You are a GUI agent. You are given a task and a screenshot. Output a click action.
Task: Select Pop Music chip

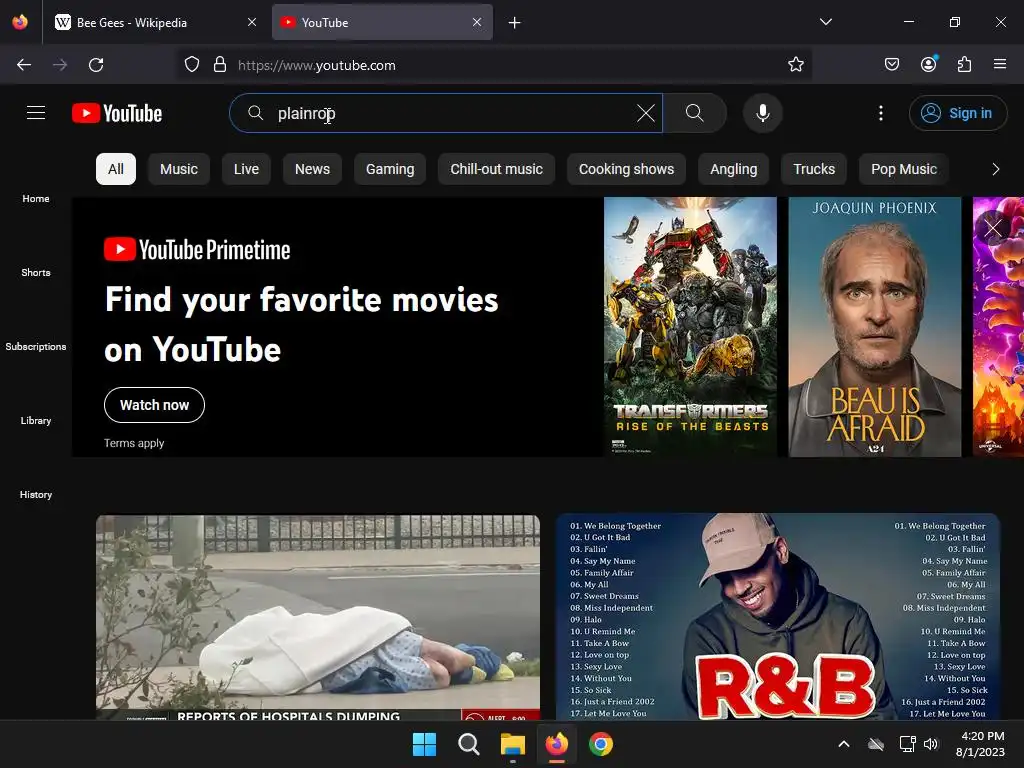coord(904,169)
